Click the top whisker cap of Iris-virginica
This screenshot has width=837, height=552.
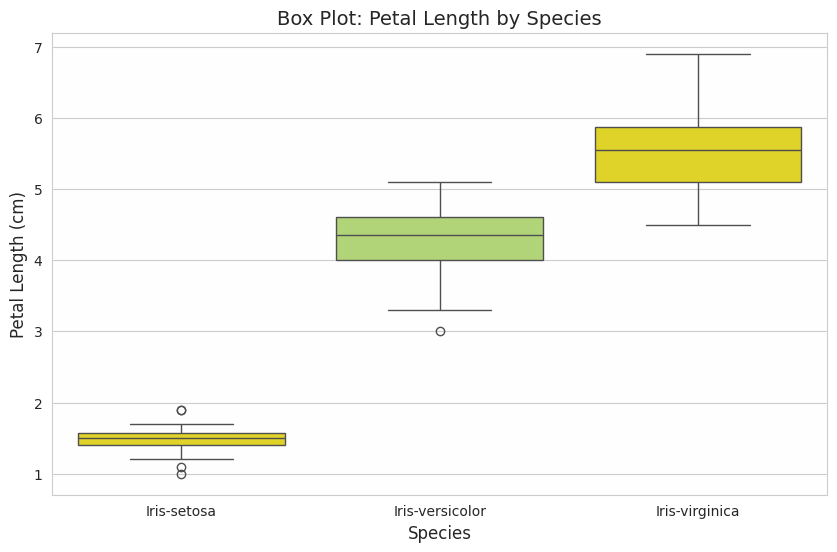coord(698,54)
